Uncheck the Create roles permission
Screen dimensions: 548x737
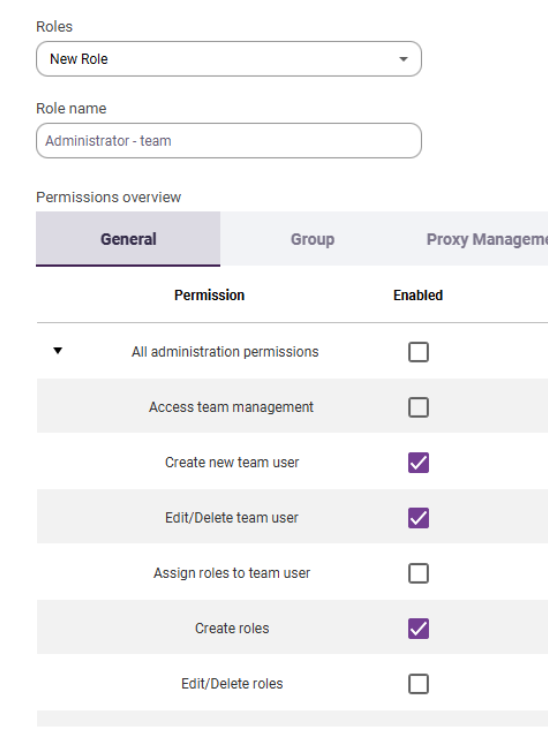pos(418,628)
